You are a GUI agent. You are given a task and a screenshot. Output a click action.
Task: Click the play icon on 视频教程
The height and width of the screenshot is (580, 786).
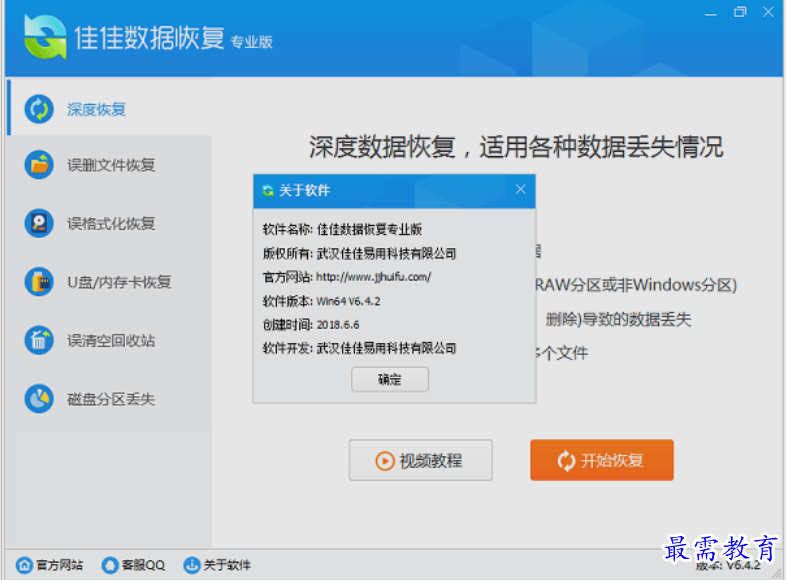pos(385,461)
